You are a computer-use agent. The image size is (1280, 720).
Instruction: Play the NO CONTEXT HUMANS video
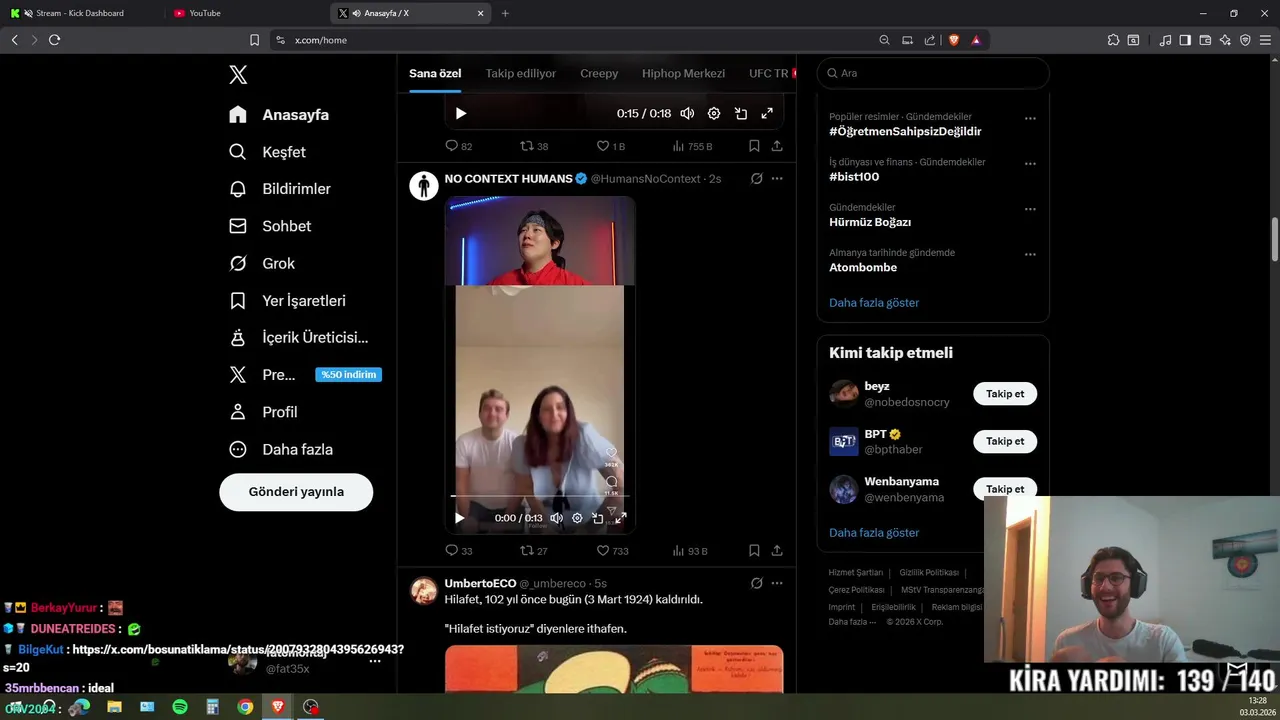click(x=459, y=518)
